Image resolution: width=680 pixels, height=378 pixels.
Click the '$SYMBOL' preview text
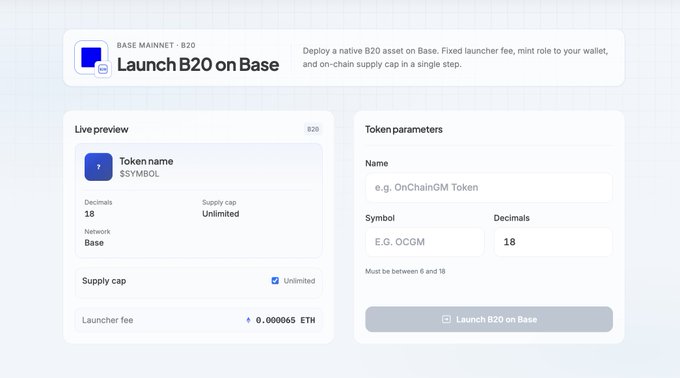pyautogui.click(x=139, y=174)
